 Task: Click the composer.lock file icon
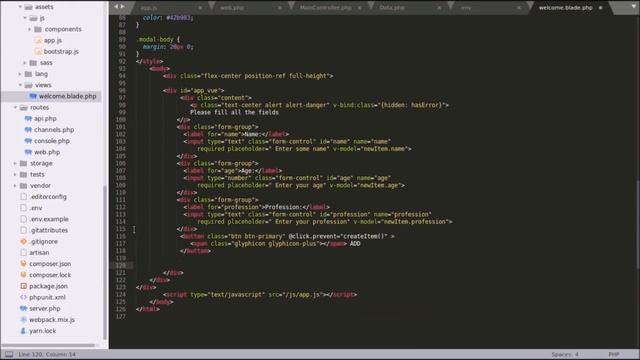[x=23, y=275]
